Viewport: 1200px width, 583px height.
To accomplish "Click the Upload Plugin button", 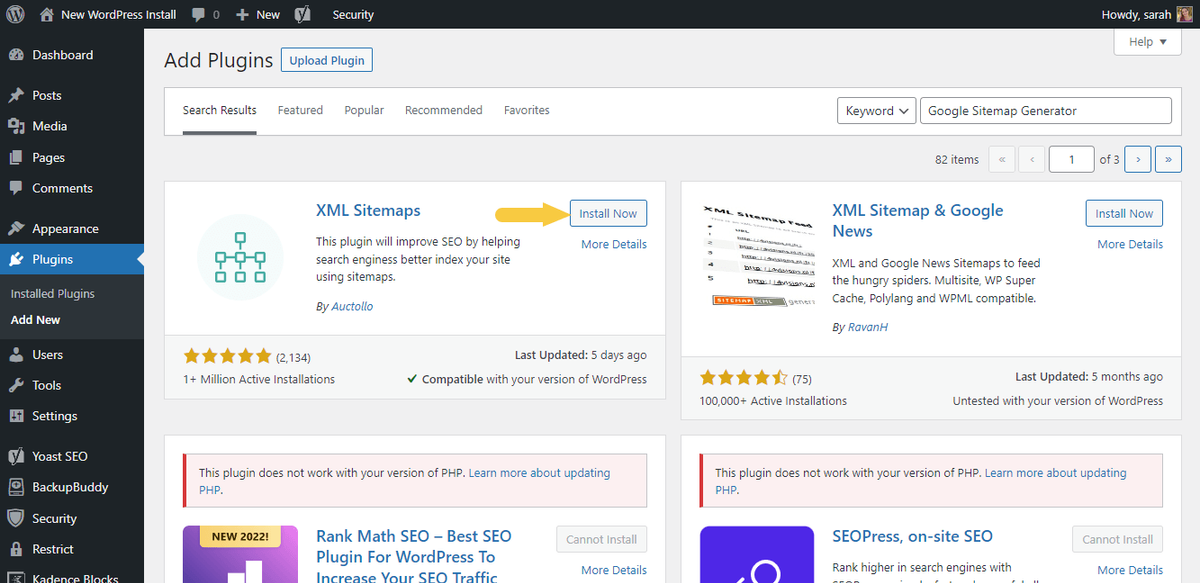I will click(327, 60).
